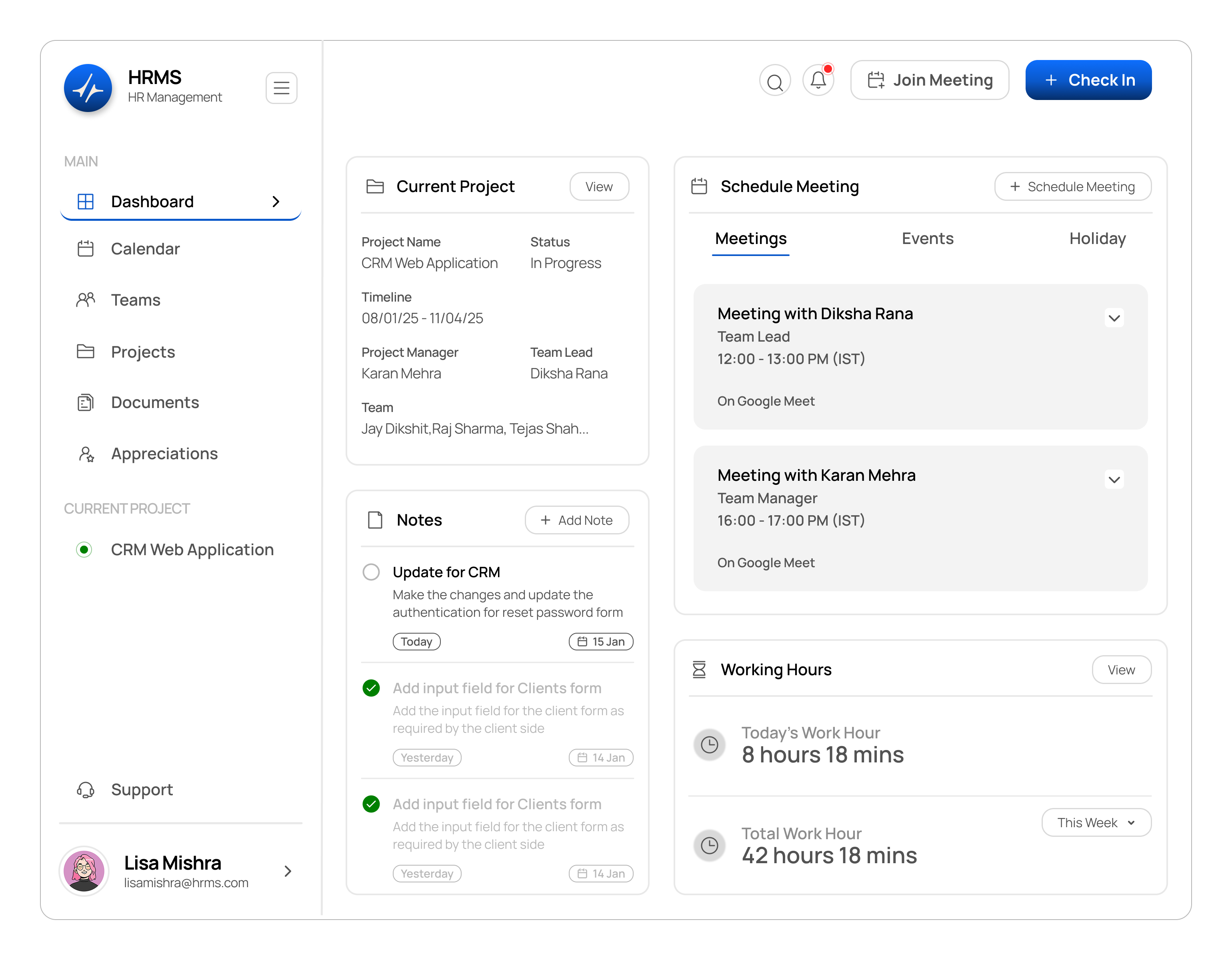
Task: Click View in Working Hours card
Action: point(1122,670)
